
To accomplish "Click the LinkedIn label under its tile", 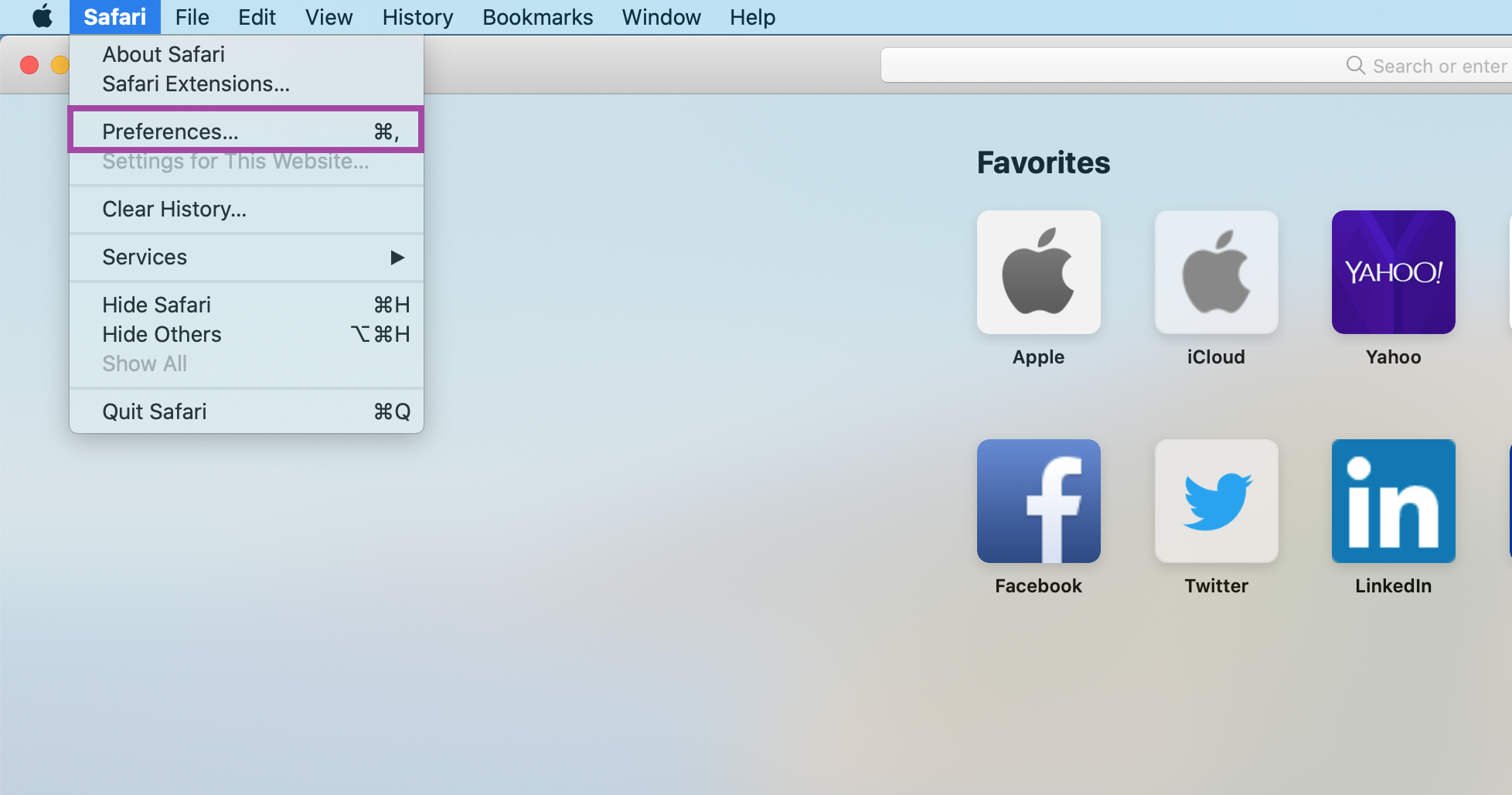I will tap(1393, 585).
